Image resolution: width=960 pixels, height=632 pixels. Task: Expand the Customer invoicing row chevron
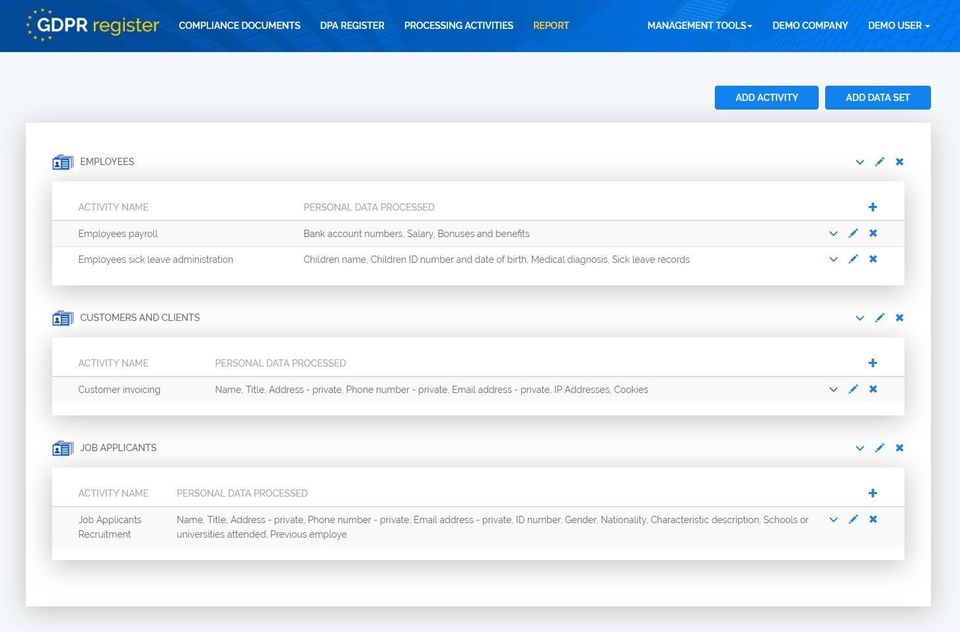833,389
